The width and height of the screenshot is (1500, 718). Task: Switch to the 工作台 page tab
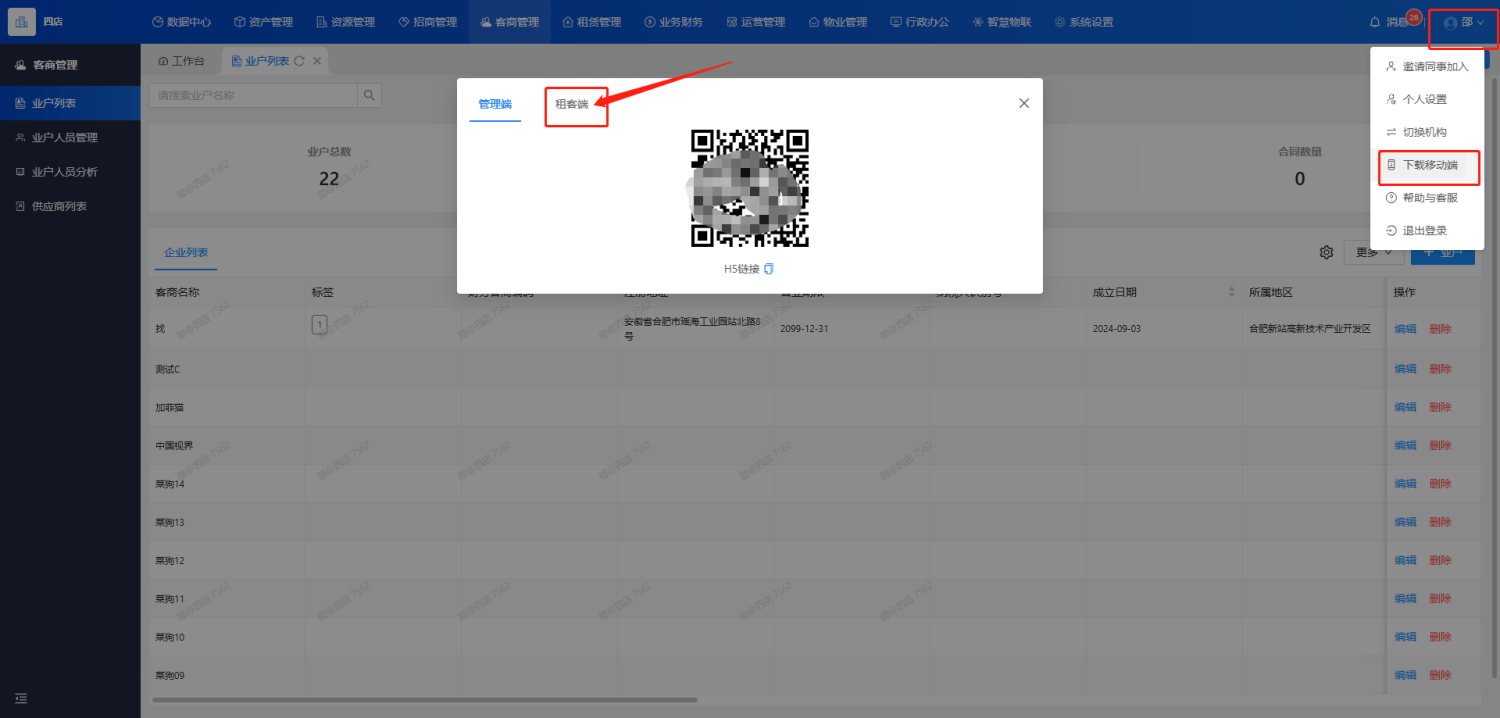(182, 61)
